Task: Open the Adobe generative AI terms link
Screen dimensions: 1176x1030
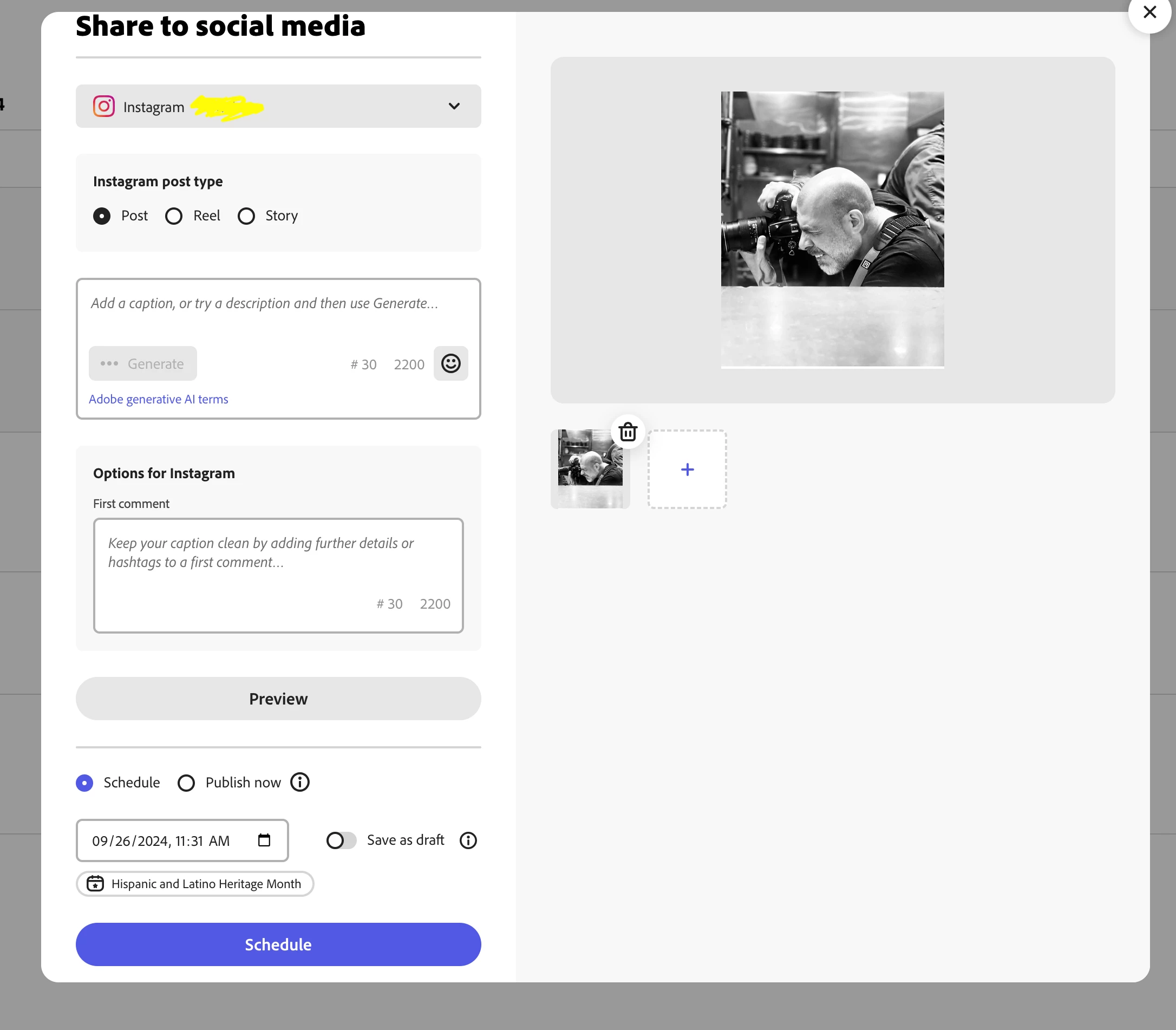Action: pos(158,399)
